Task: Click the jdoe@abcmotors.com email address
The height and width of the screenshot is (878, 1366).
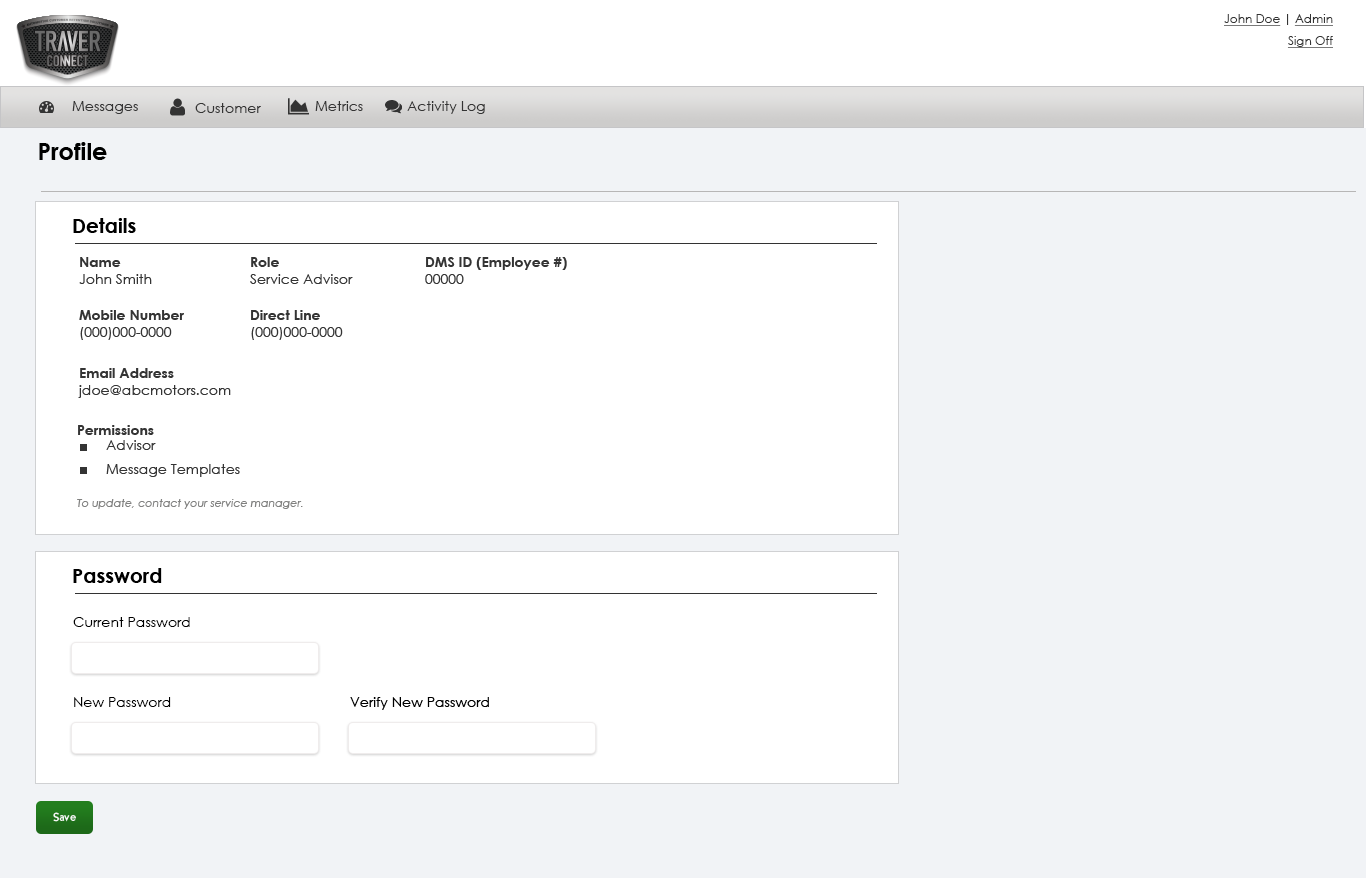Action: click(x=155, y=391)
